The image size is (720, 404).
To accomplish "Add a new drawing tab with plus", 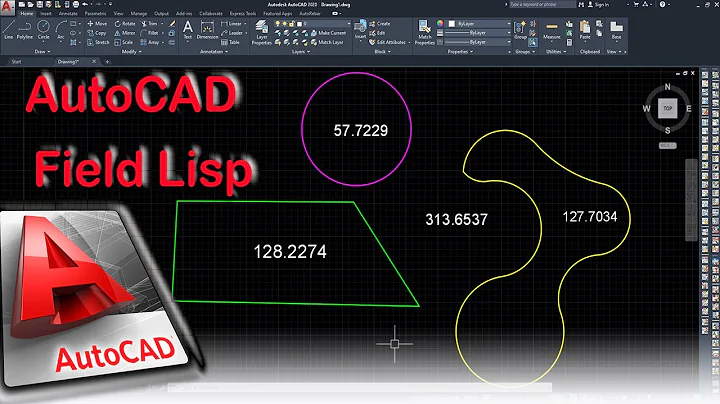I will 107,62.
